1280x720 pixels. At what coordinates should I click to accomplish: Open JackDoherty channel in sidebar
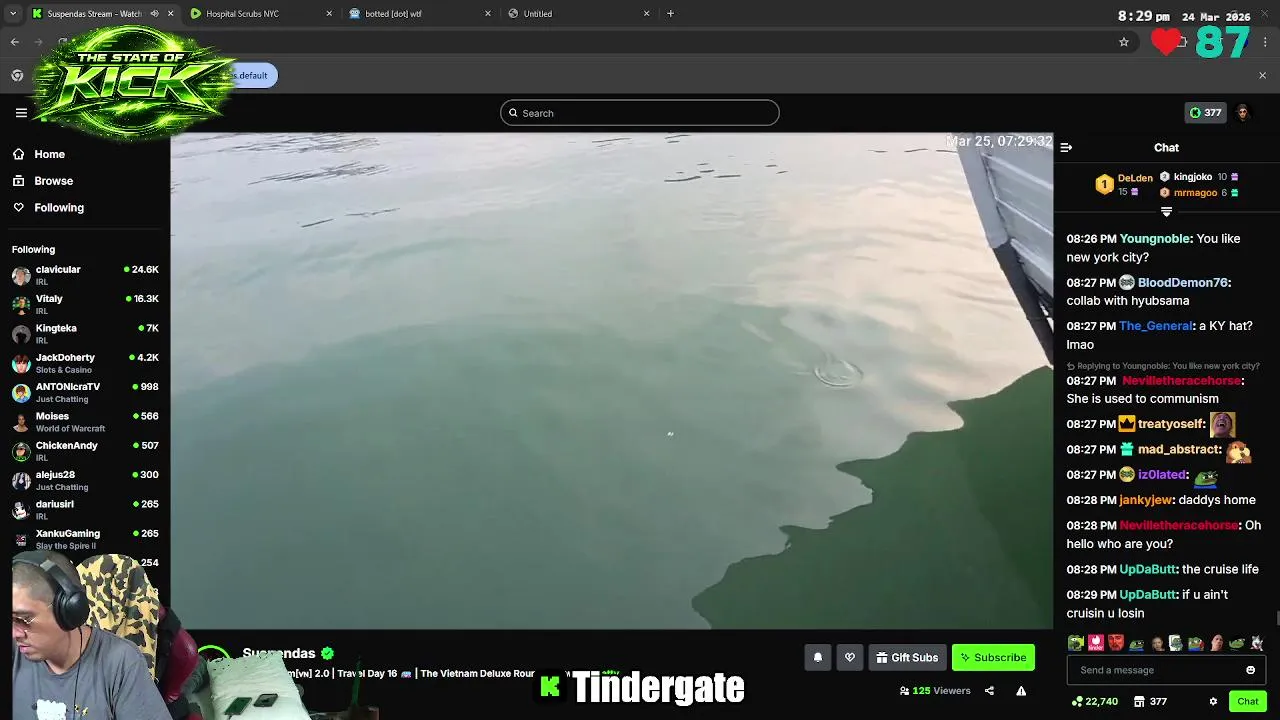[85, 363]
